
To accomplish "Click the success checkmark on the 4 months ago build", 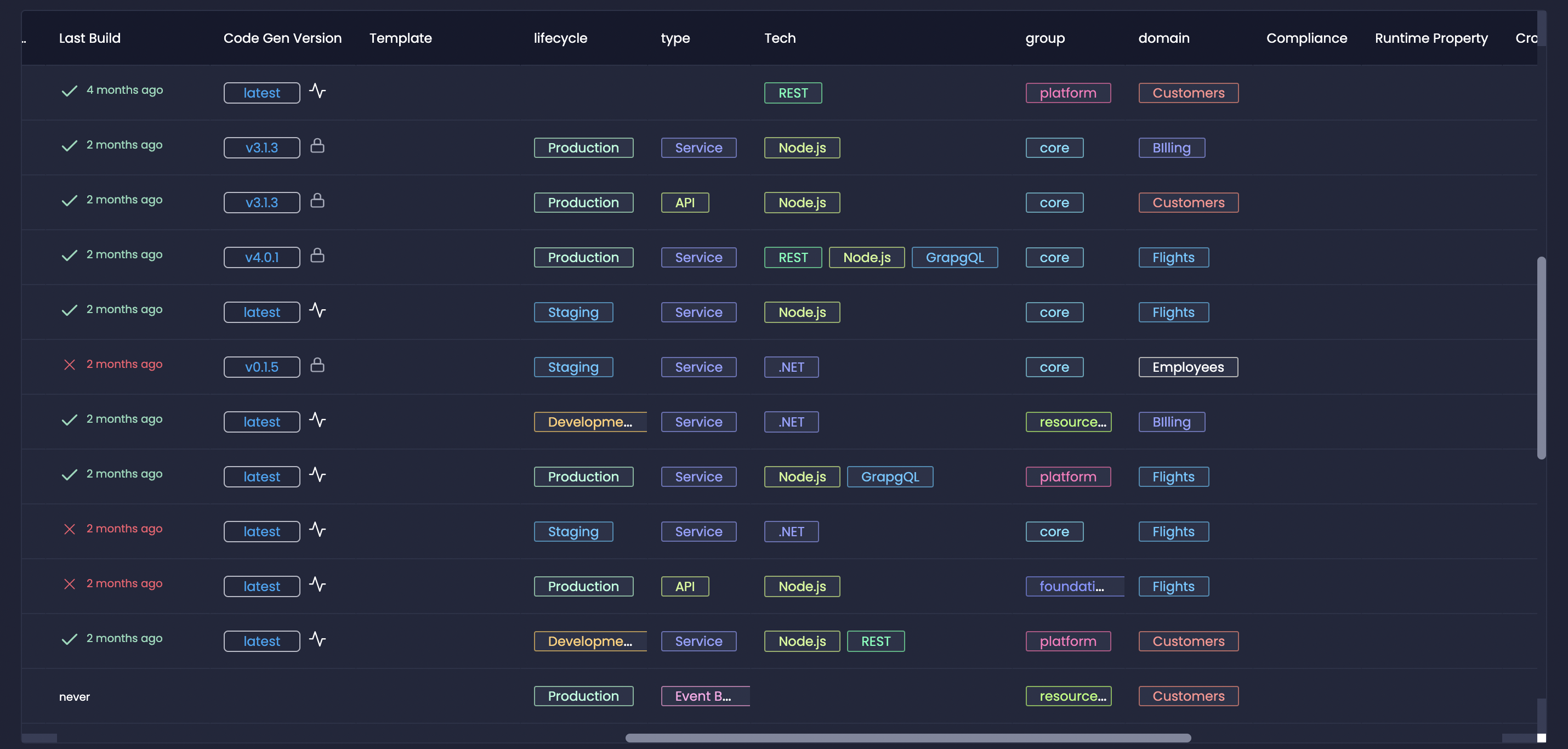I will click(70, 92).
